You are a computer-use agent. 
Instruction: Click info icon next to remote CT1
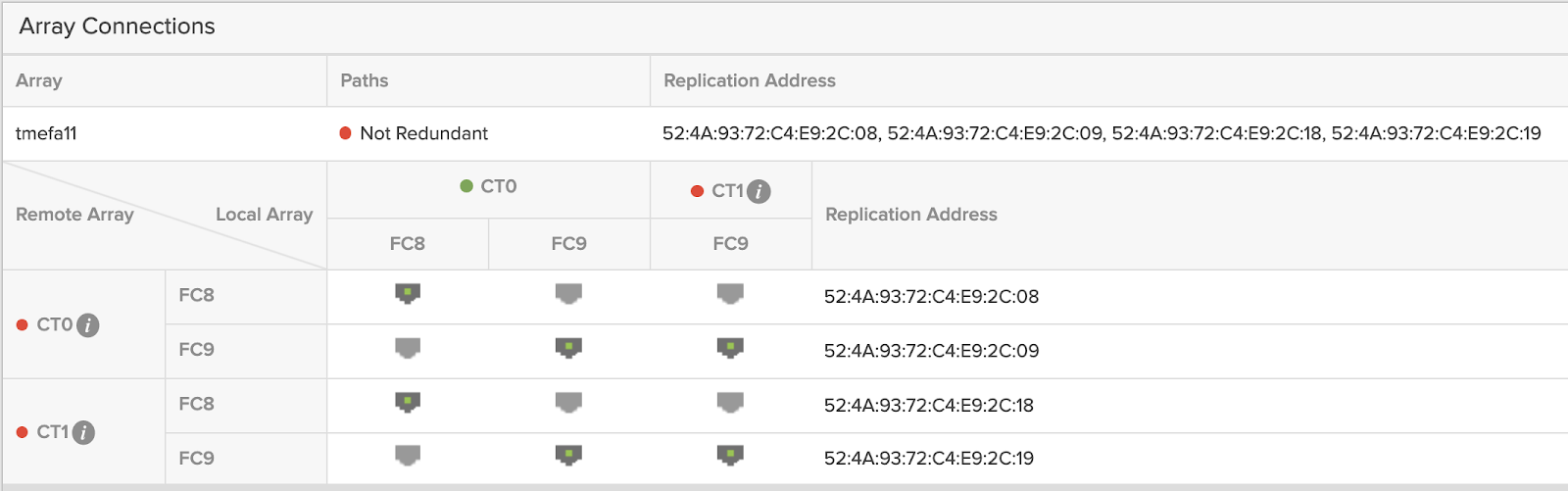tap(84, 432)
